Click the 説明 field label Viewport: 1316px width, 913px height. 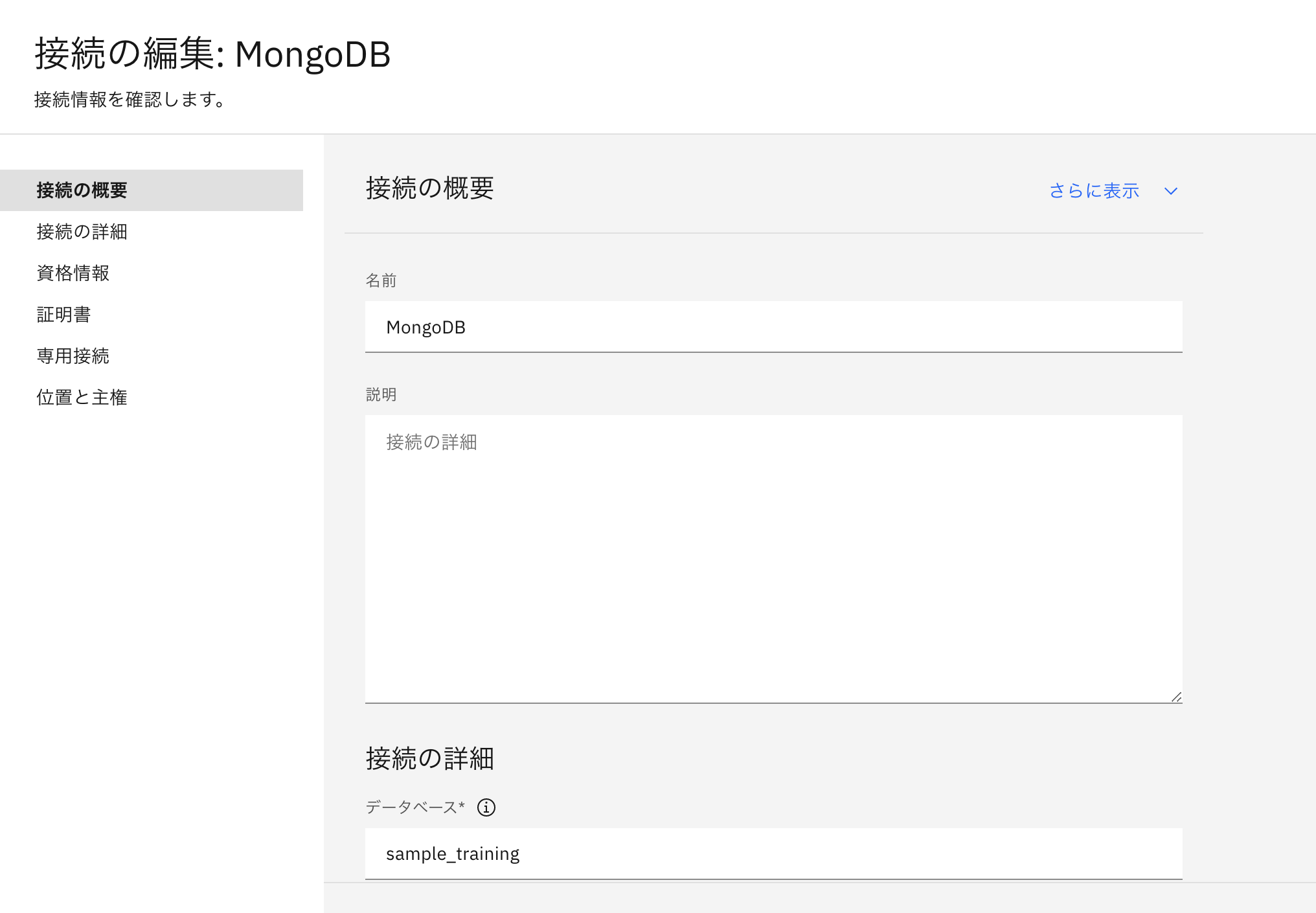click(381, 394)
